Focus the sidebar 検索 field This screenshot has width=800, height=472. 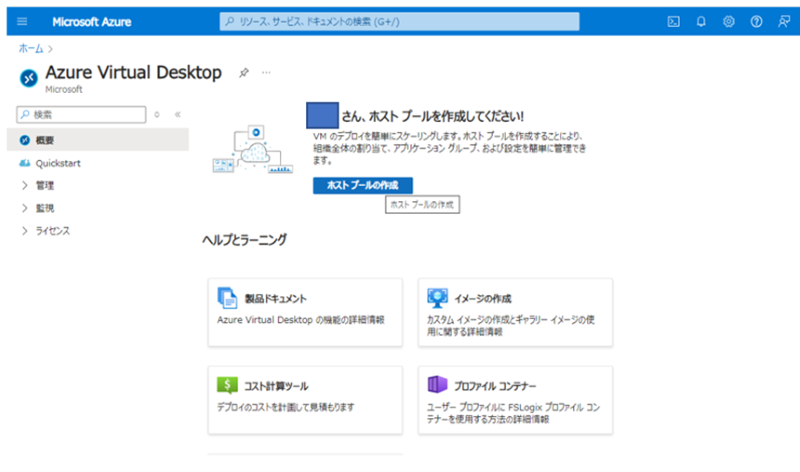coord(81,114)
